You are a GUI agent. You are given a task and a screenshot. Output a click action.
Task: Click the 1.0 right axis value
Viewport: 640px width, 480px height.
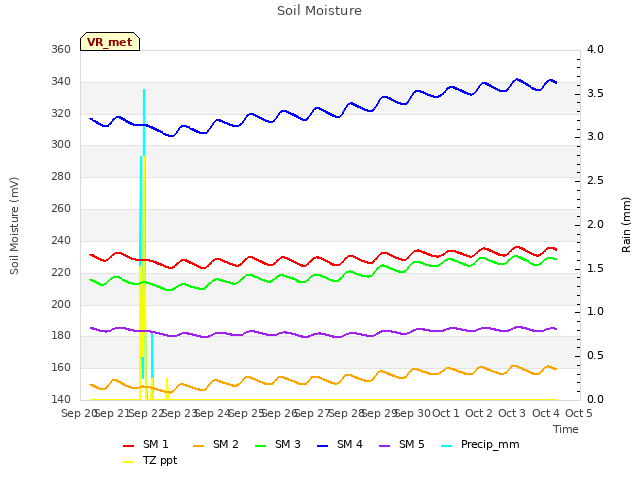tap(595, 311)
